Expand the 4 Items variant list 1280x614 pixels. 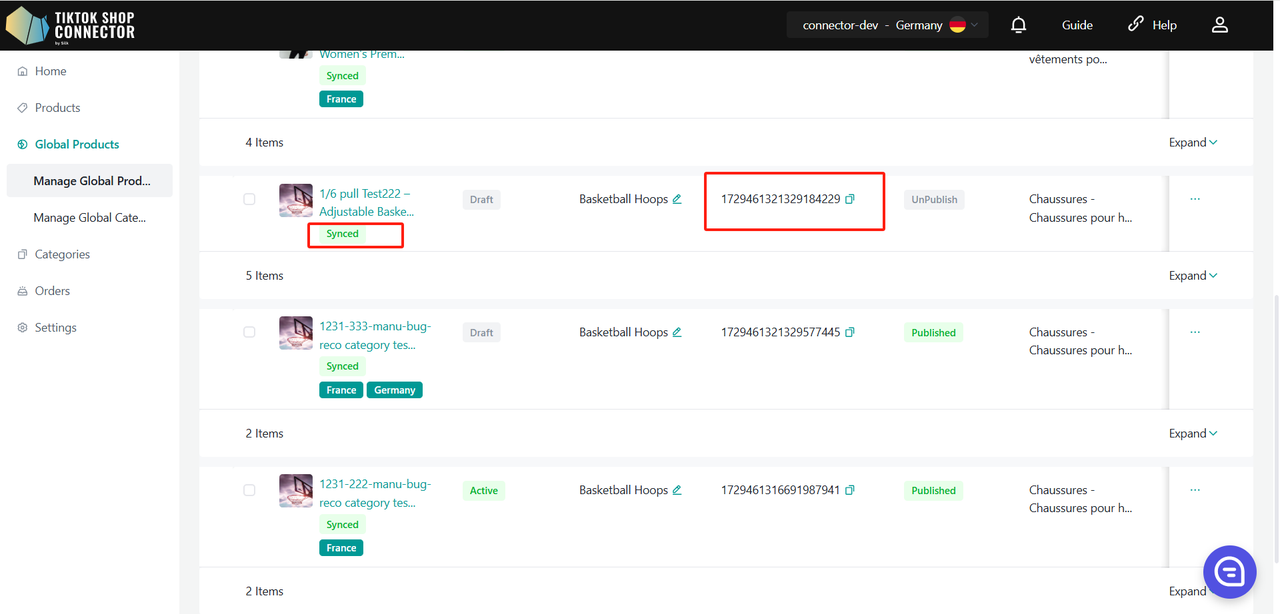click(1193, 142)
